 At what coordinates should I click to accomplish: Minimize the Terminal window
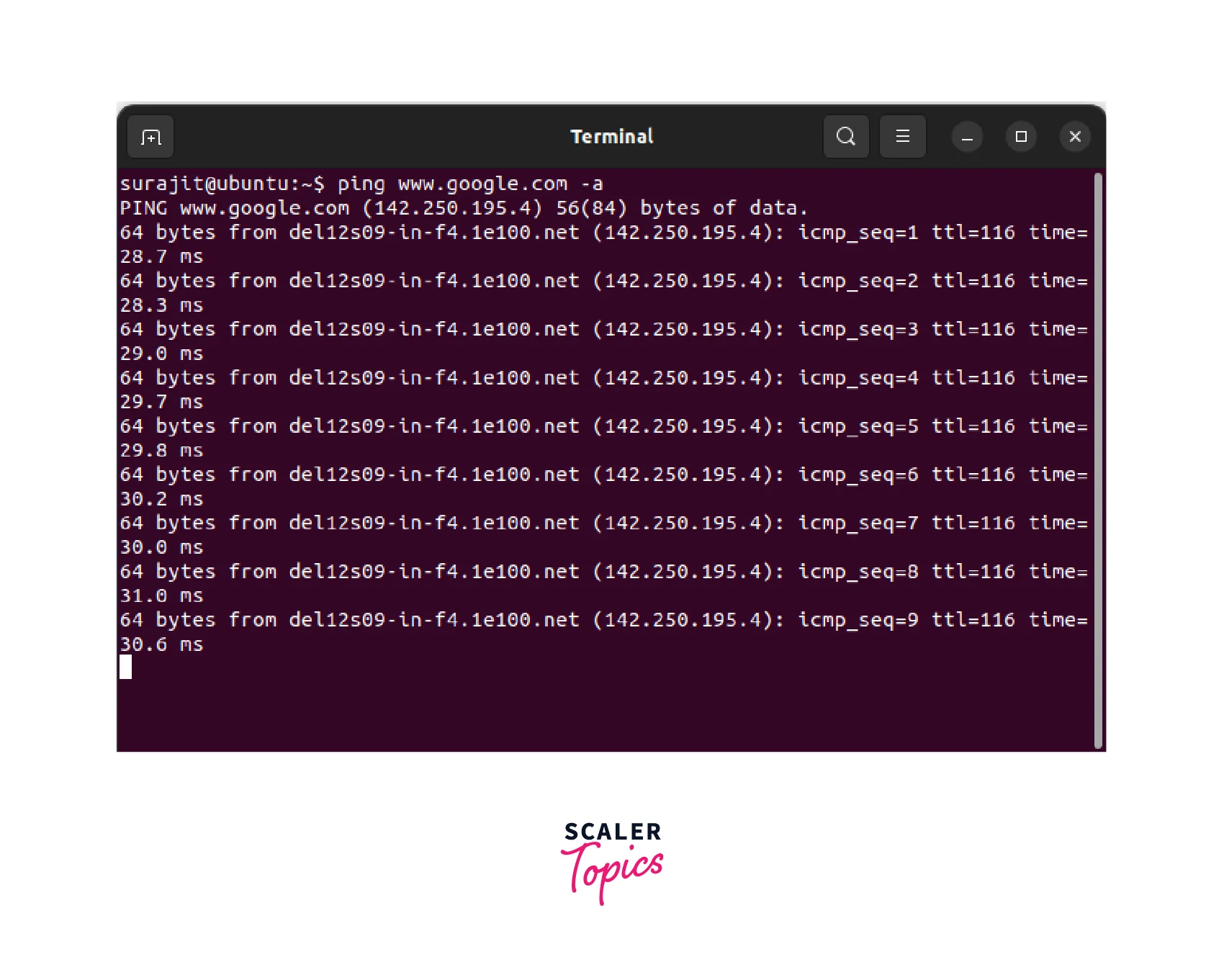(x=967, y=137)
